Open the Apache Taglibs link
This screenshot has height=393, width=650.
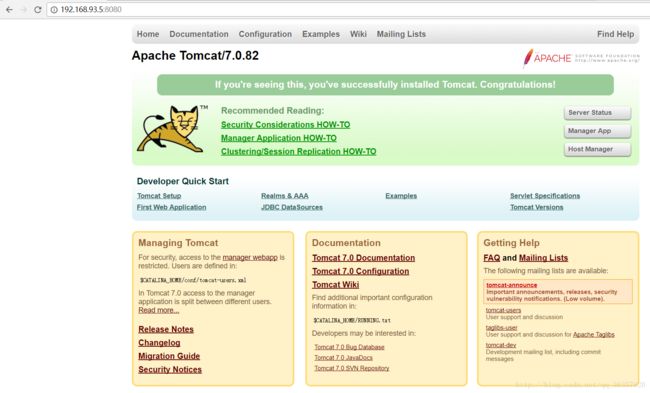point(594,335)
